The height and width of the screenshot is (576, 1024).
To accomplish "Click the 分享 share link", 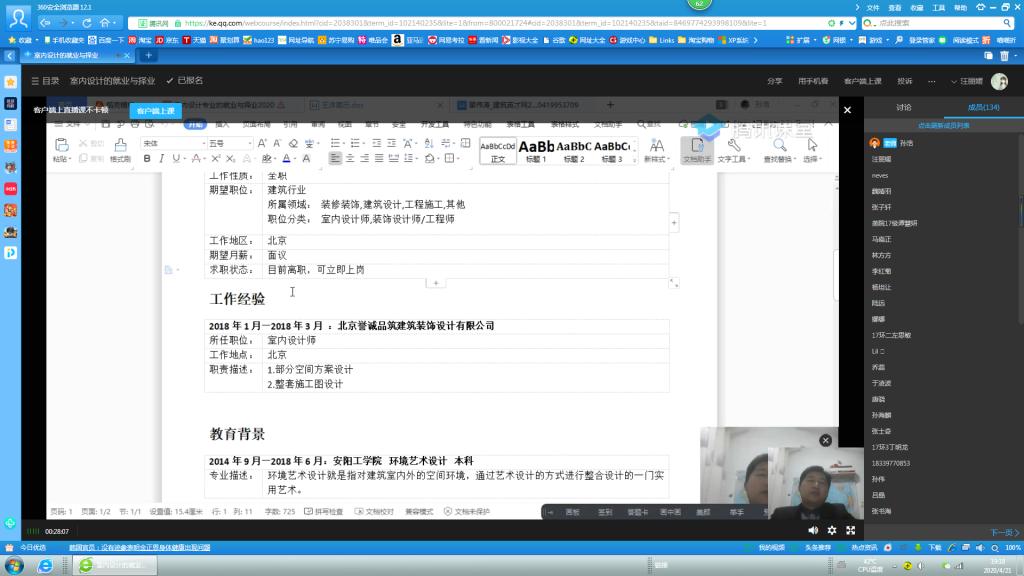I will coord(774,81).
